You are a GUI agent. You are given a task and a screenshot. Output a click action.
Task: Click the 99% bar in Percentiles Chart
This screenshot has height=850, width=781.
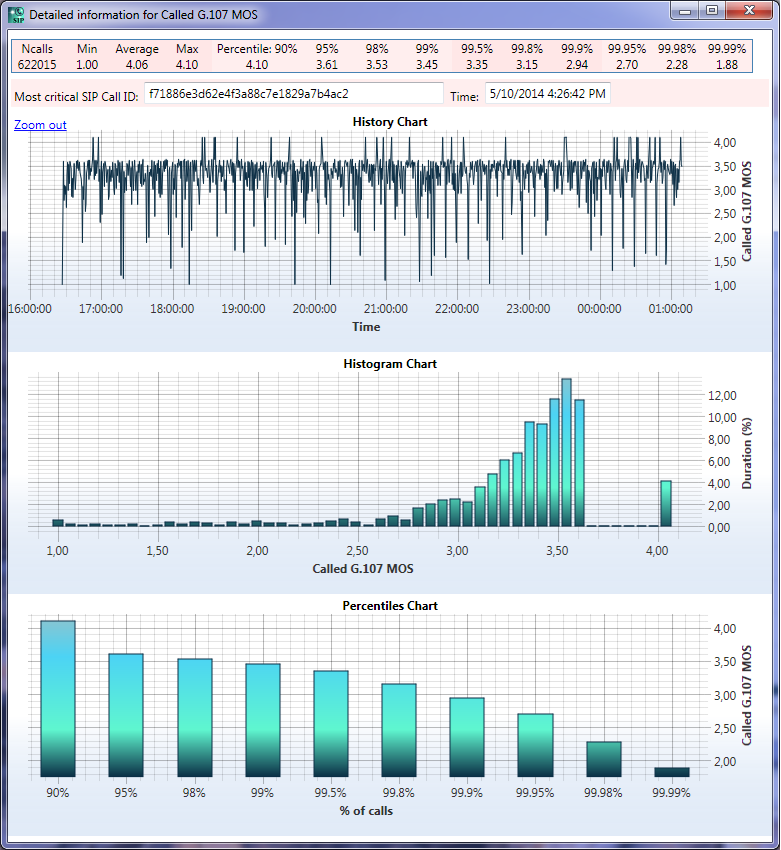[x=263, y=720]
